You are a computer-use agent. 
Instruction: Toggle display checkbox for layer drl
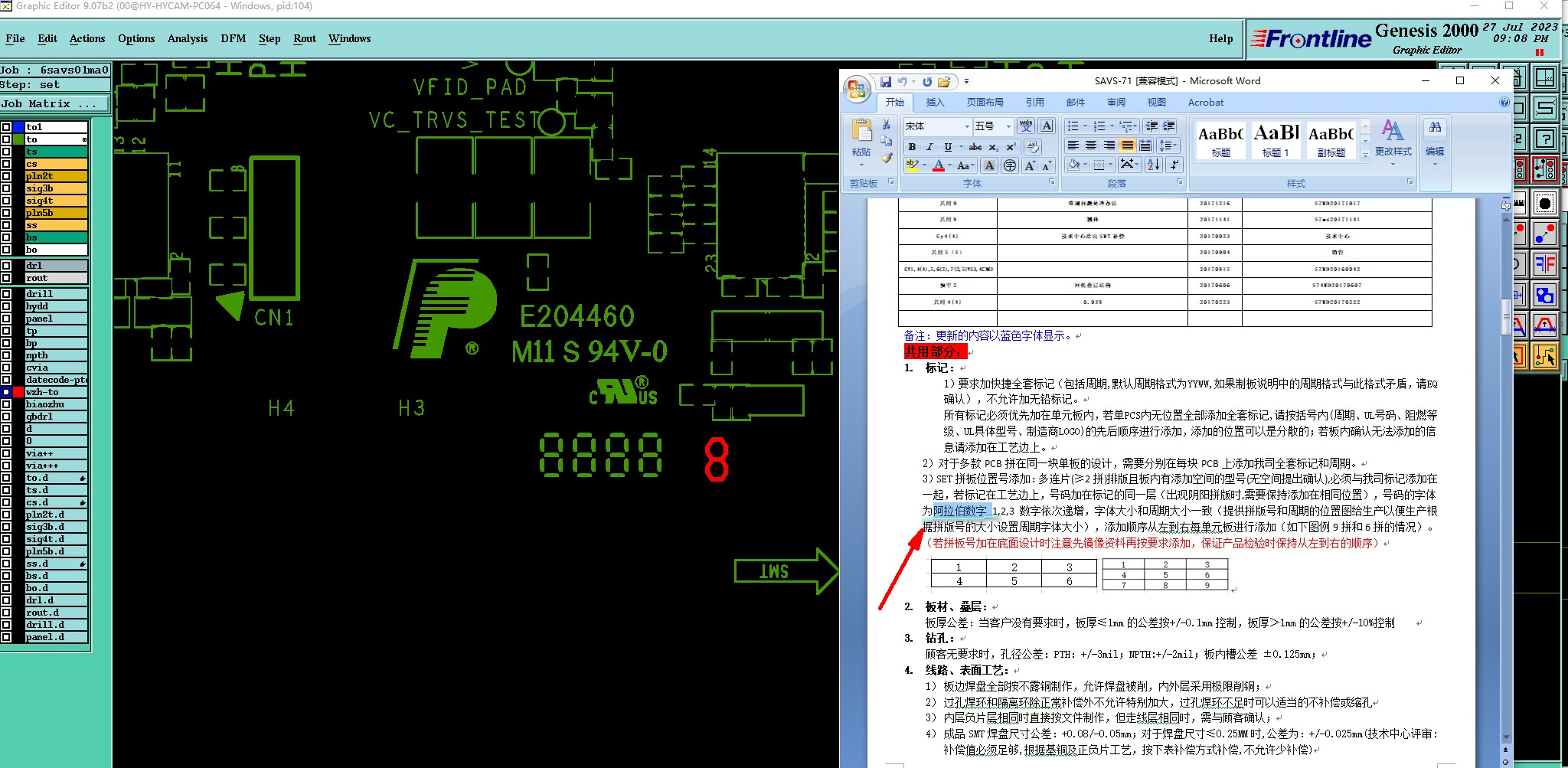coord(6,266)
